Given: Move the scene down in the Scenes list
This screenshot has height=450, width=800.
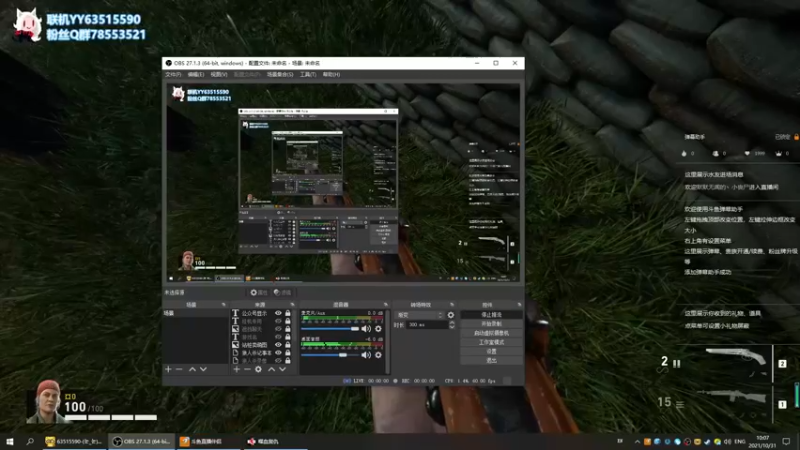Looking at the screenshot, I should coord(203,369).
